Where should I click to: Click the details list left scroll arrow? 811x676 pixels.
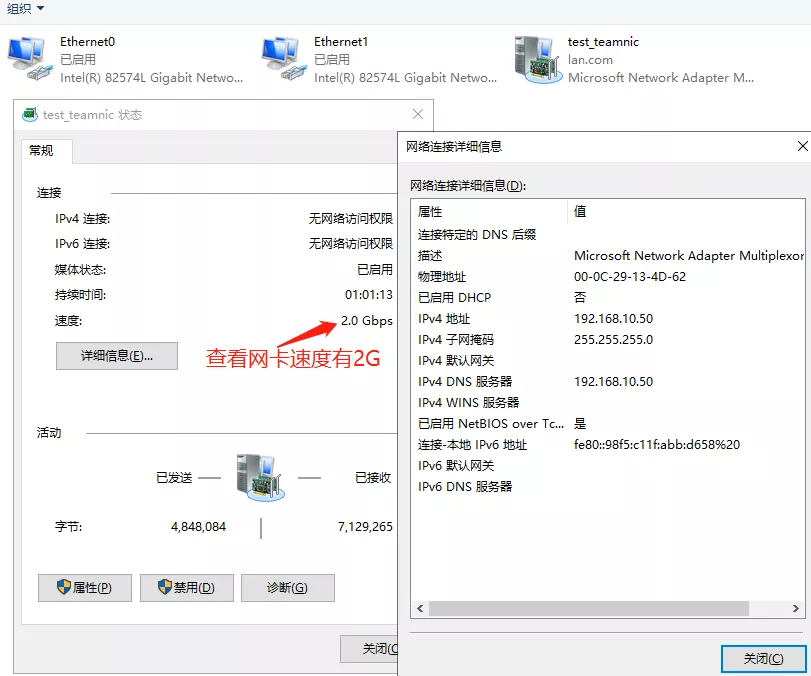tap(420, 608)
